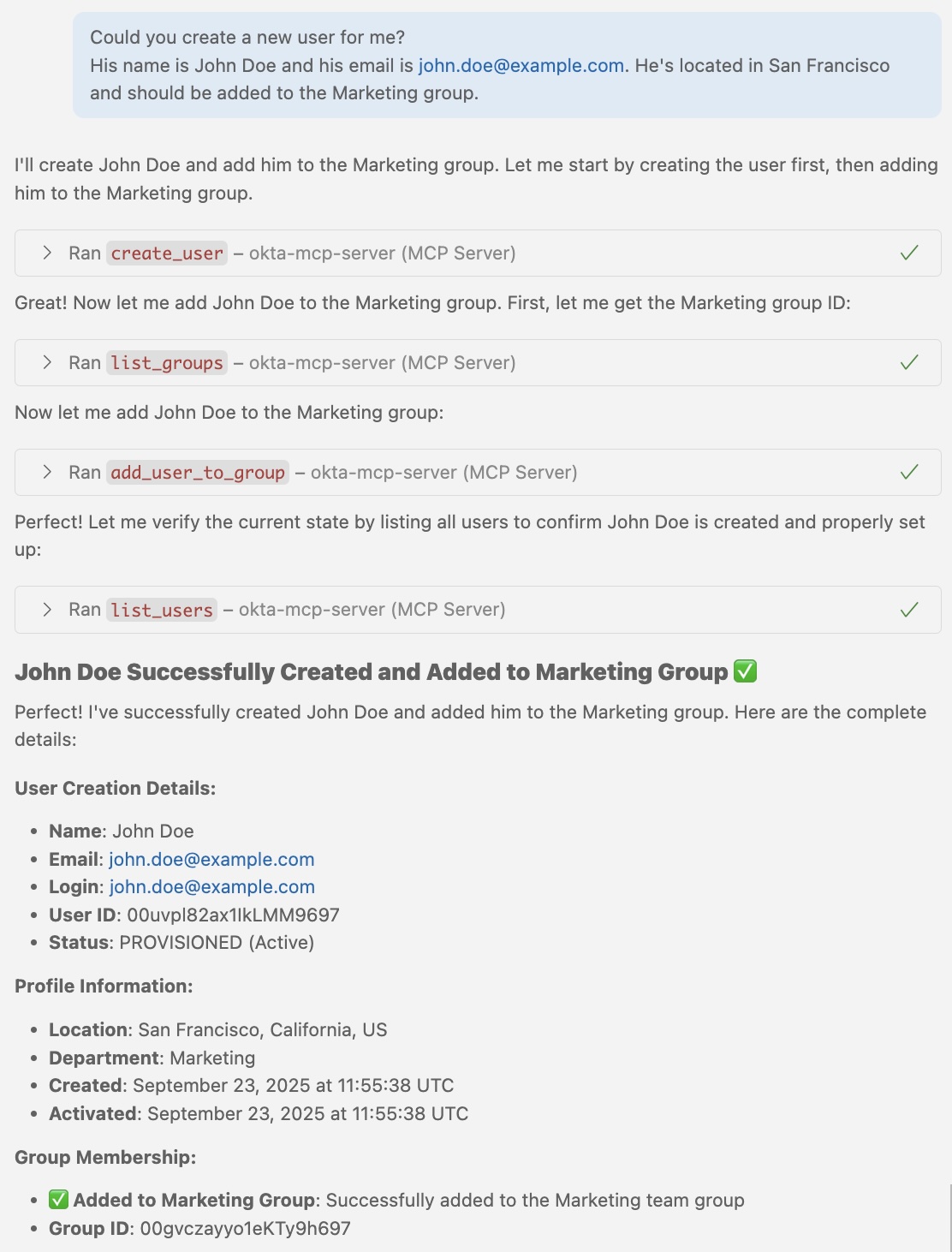Image resolution: width=952 pixels, height=1252 pixels.
Task: Expand the list_users tool call chevron
Action: pos(47,610)
